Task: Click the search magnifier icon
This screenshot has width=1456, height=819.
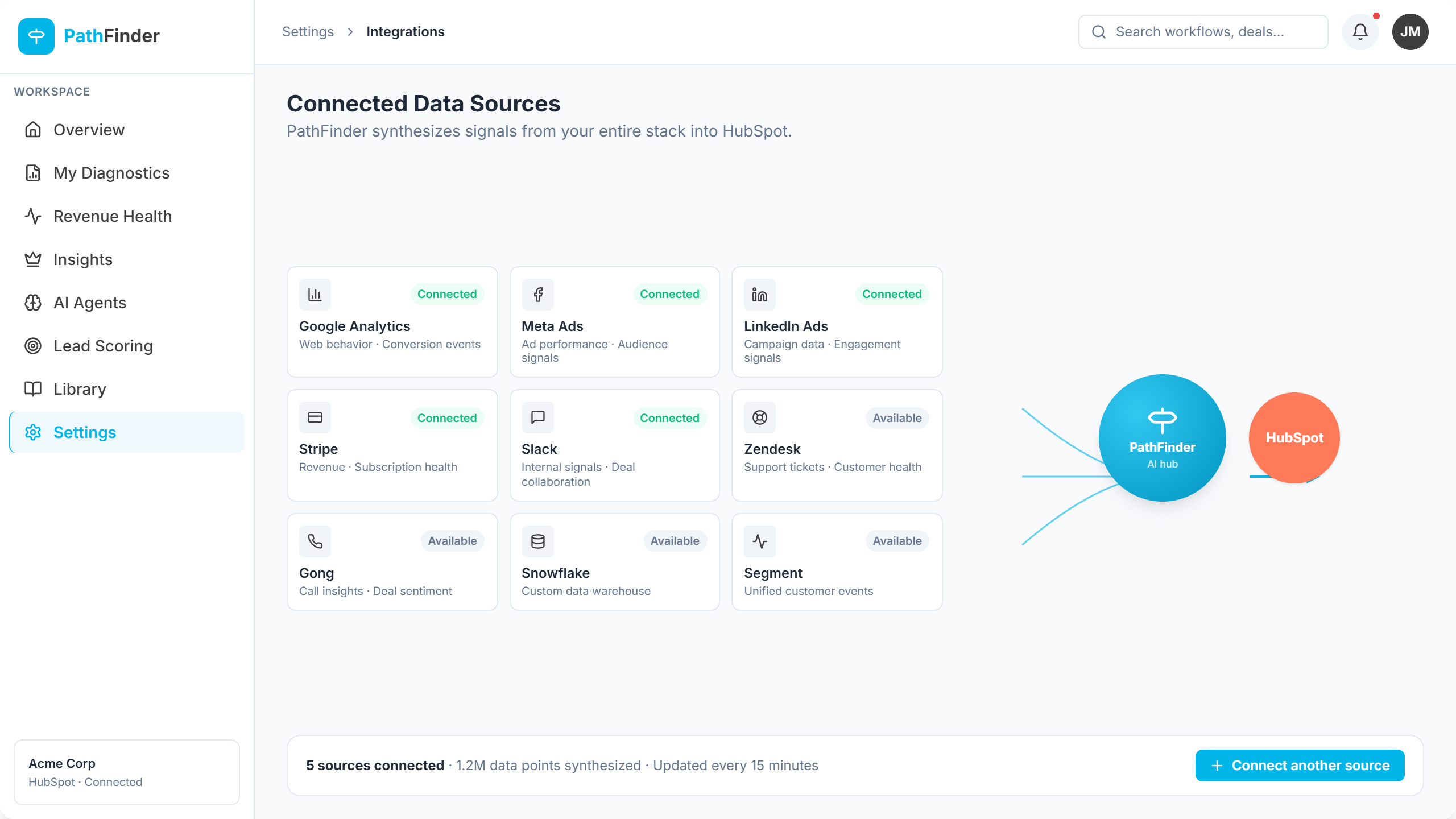Action: (x=1099, y=32)
